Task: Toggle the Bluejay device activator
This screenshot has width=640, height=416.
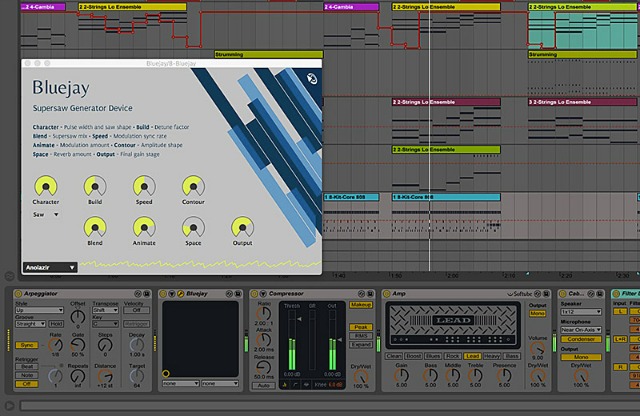Action: [x=163, y=294]
